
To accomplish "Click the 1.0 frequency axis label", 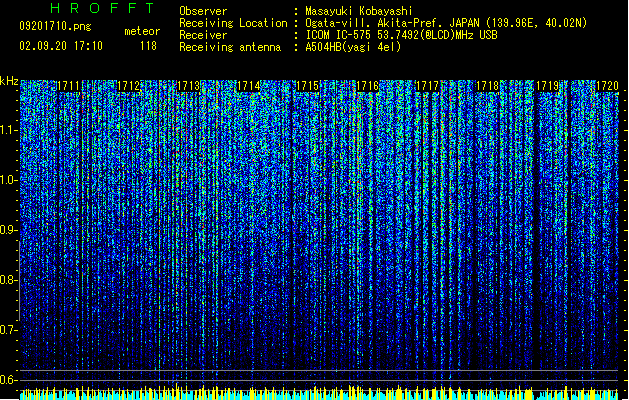I will pyautogui.click(x=8, y=180).
